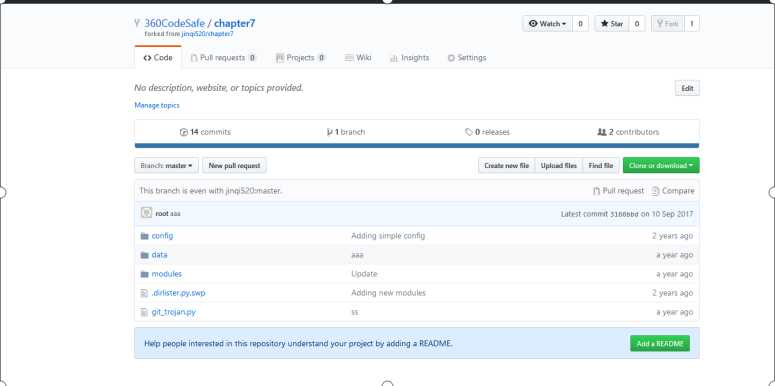775x386 pixels.
Task: Switch to the Code tab
Action: coord(158,58)
